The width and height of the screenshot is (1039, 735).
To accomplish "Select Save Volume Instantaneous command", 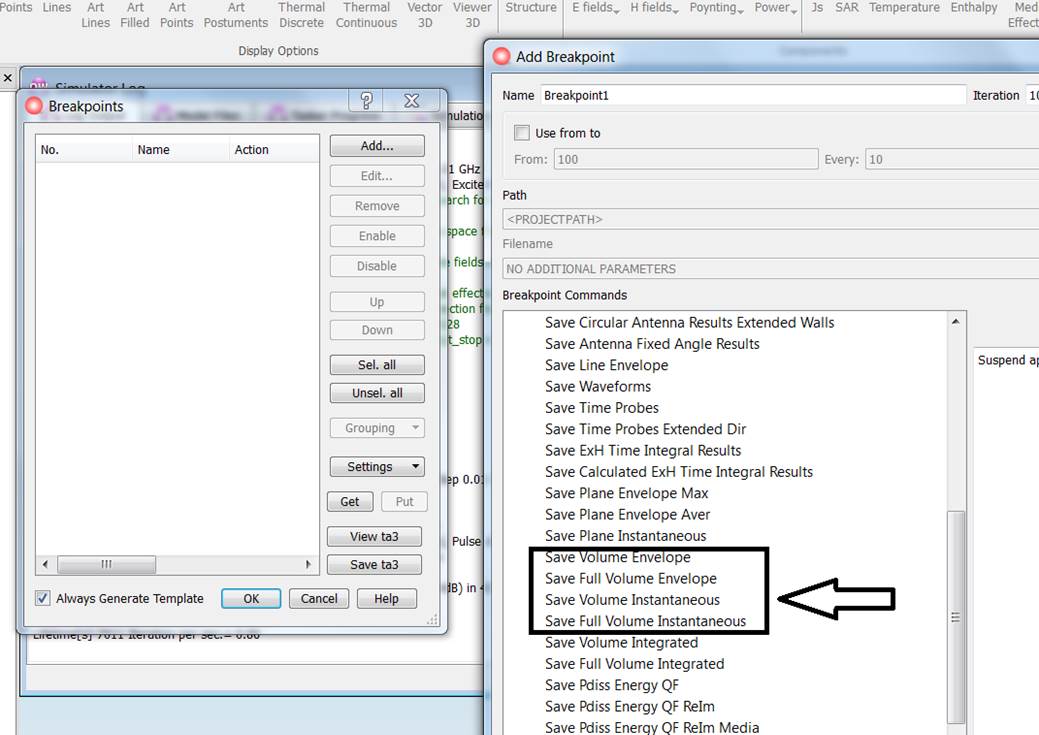I will (632, 600).
